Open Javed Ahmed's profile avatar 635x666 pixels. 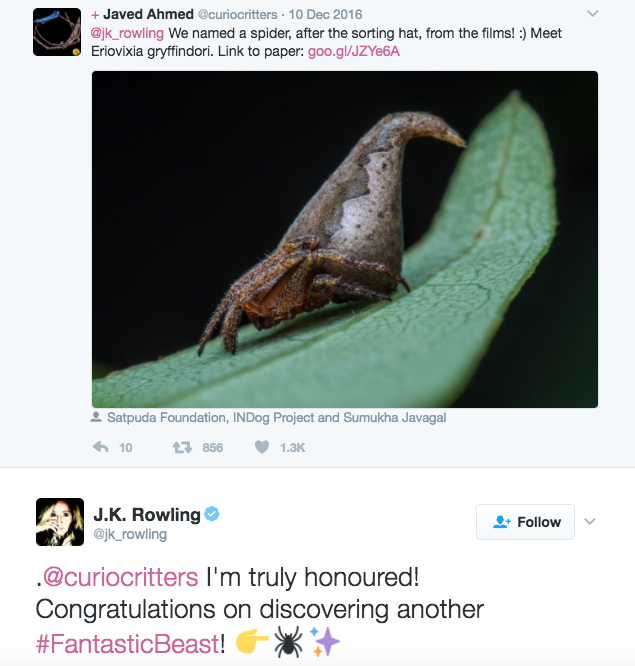point(57,32)
